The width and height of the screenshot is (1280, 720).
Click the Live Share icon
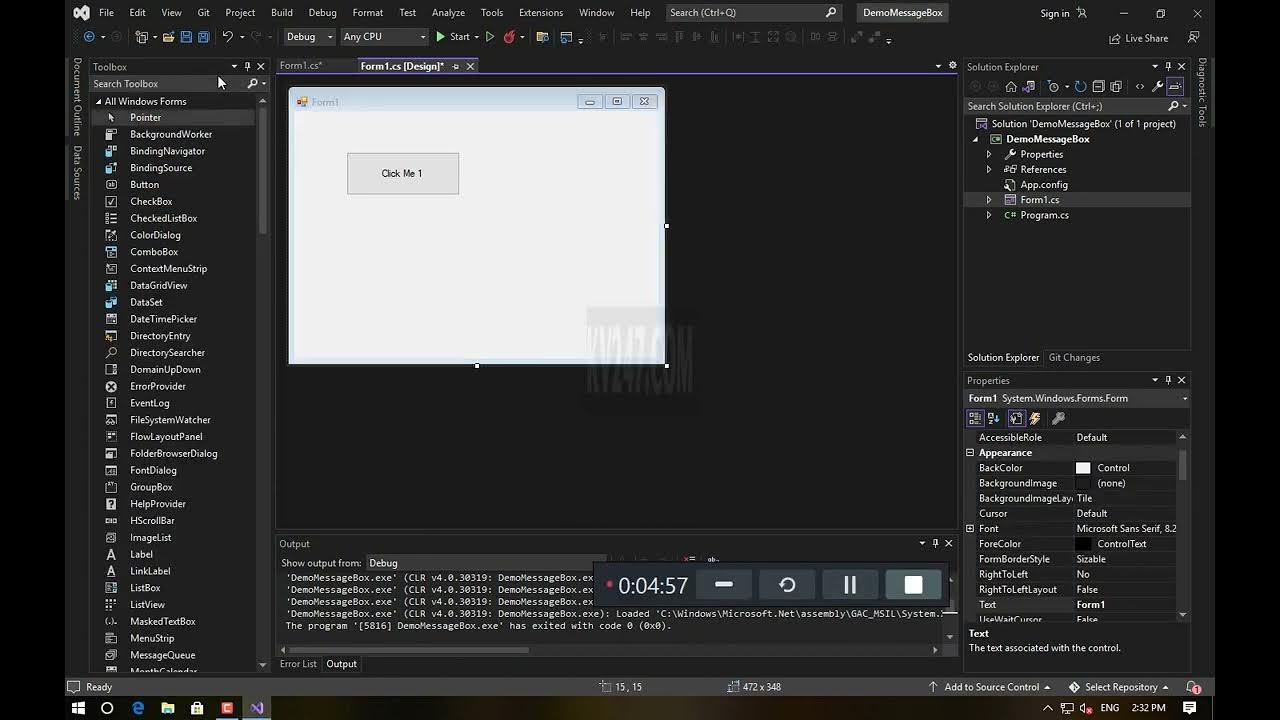click(1138, 38)
